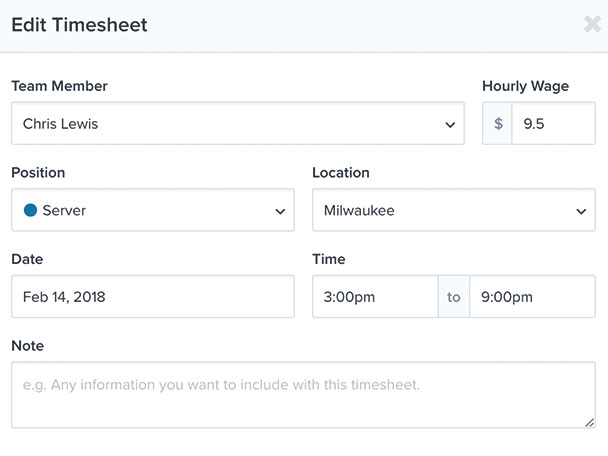Open the Team Member dropdown showing Chris Lewis
The height and width of the screenshot is (456, 608).
(238, 124)
